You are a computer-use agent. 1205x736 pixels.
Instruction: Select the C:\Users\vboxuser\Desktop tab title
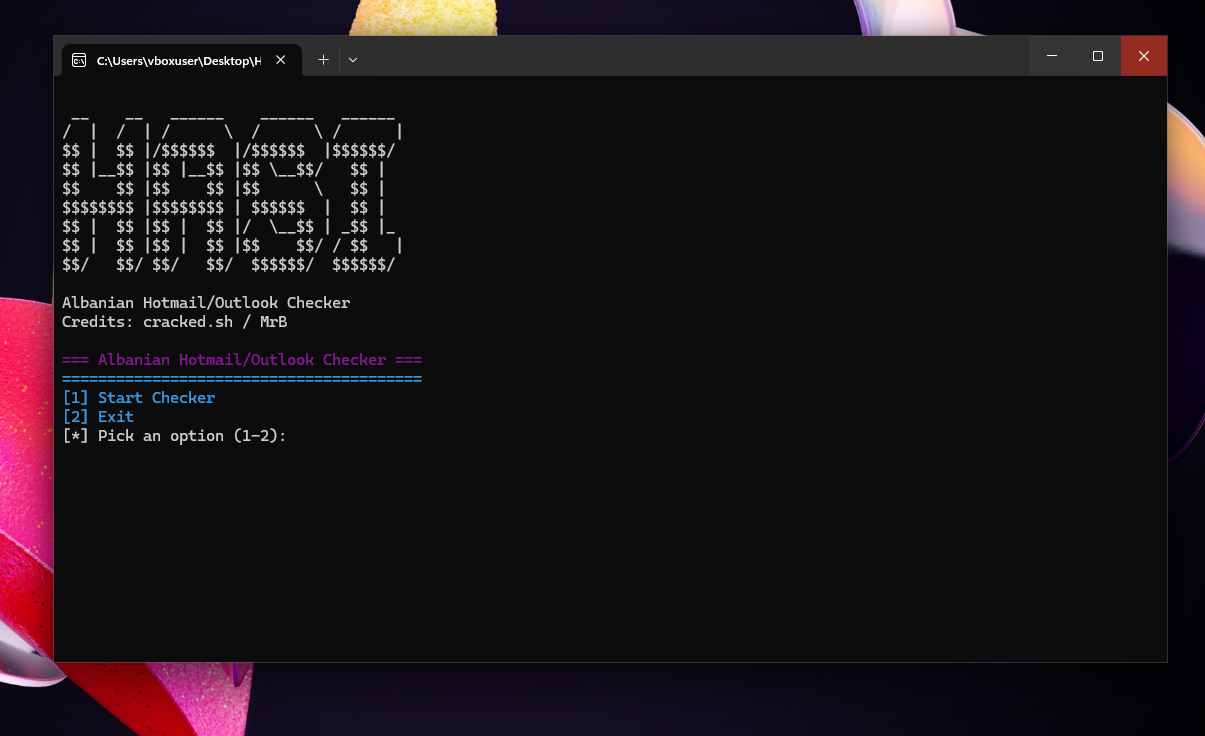pos(179,61)
